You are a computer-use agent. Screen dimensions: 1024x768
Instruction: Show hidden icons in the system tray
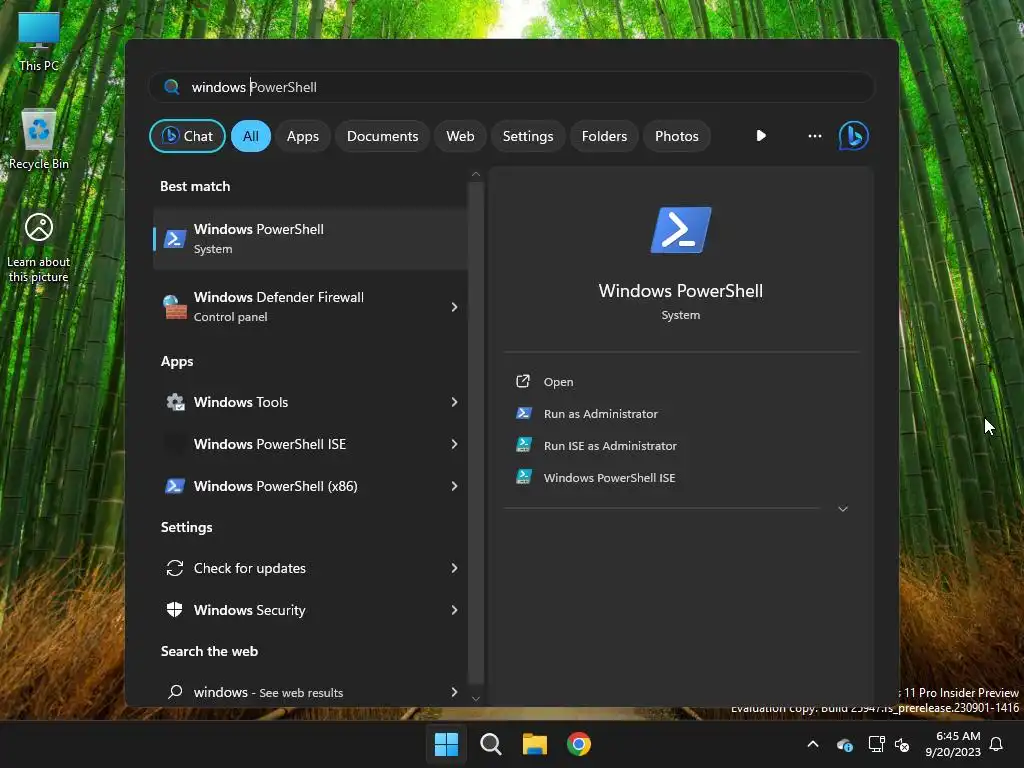[x=813, y=744]
